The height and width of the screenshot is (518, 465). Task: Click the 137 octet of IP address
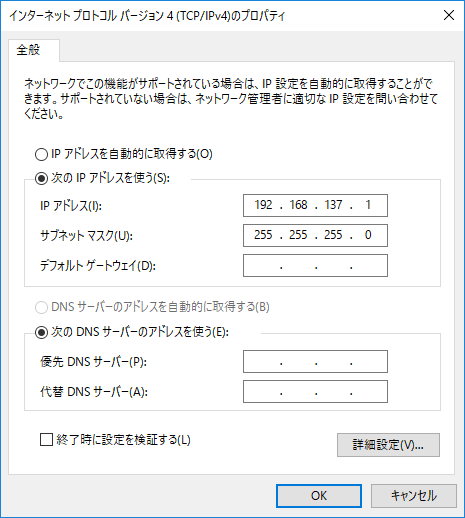pos(333,205)
